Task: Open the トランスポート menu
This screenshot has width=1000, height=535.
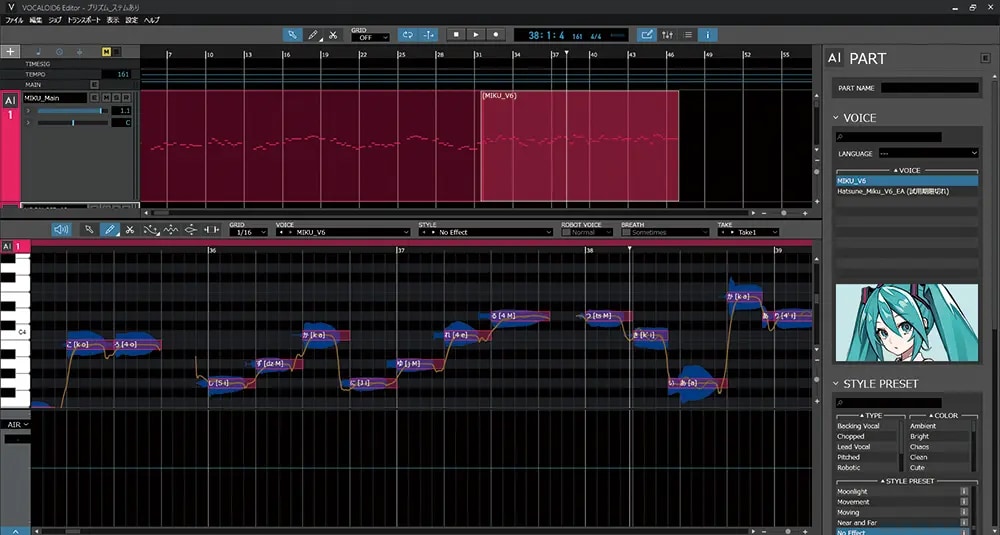Action: click(85, 20)
